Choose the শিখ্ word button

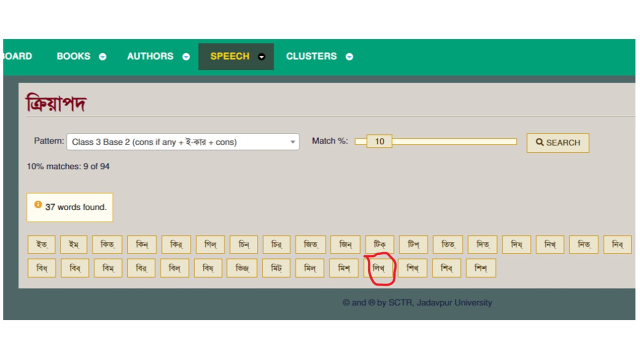(x=413, y=268)
